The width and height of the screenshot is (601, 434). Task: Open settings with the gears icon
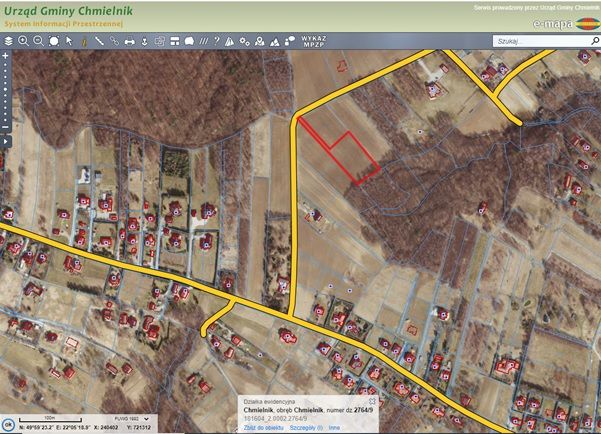click(245, 41)
